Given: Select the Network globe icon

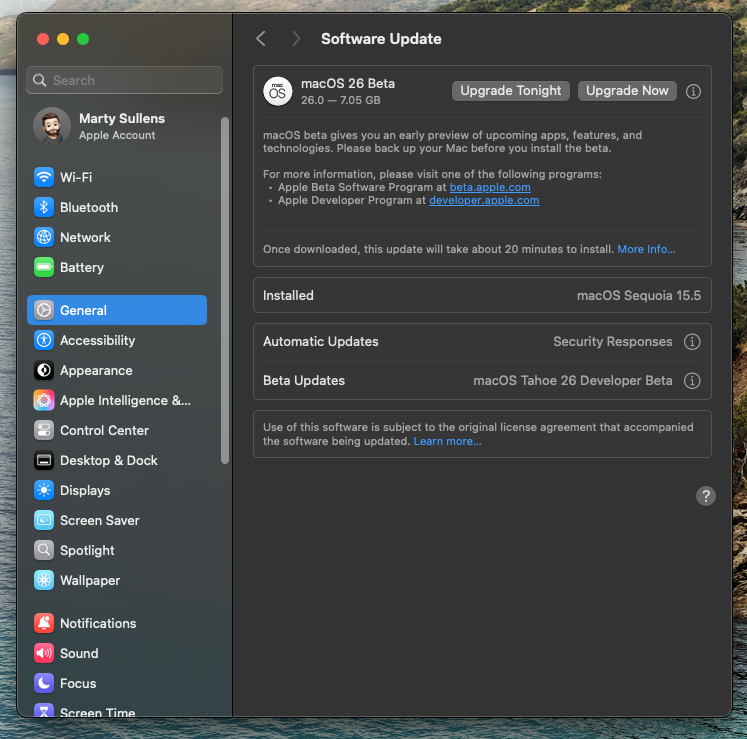Looking at the screenshot, I should point(44,237).
